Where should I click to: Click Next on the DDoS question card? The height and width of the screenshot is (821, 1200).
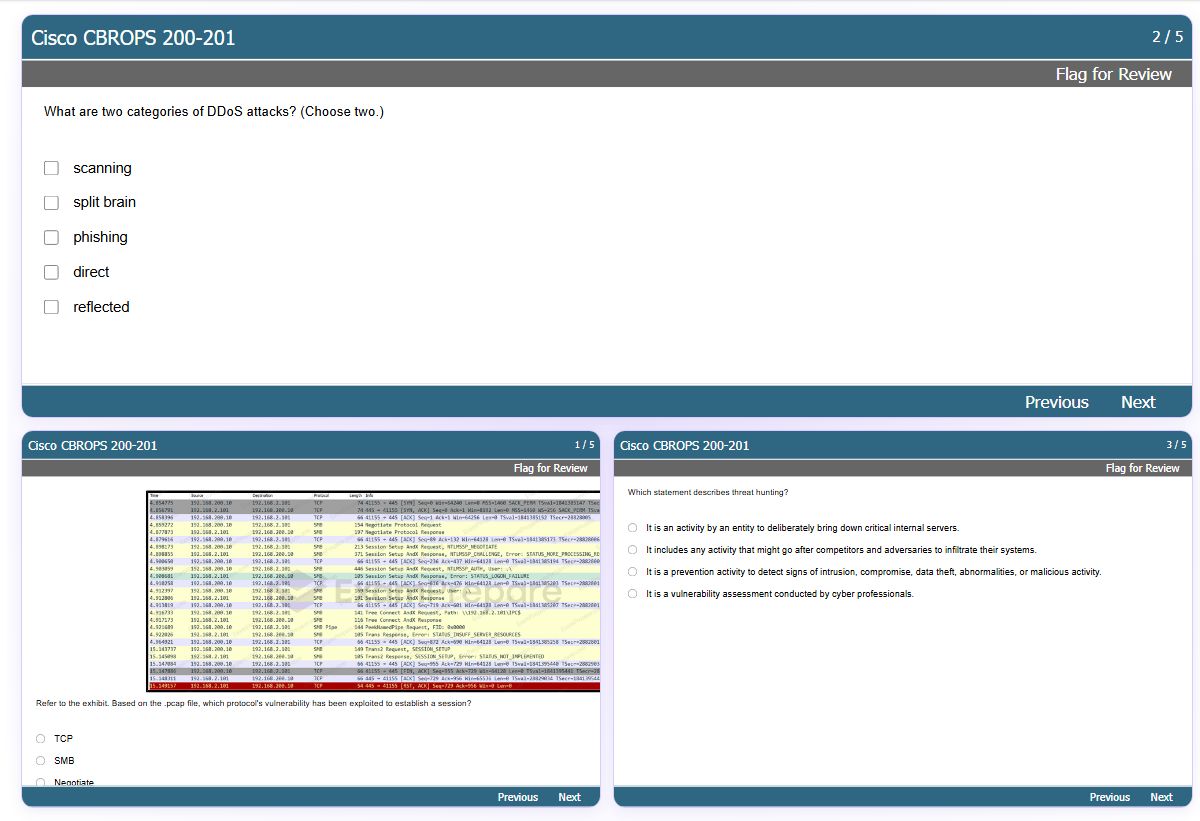(x=1138, y=402)
